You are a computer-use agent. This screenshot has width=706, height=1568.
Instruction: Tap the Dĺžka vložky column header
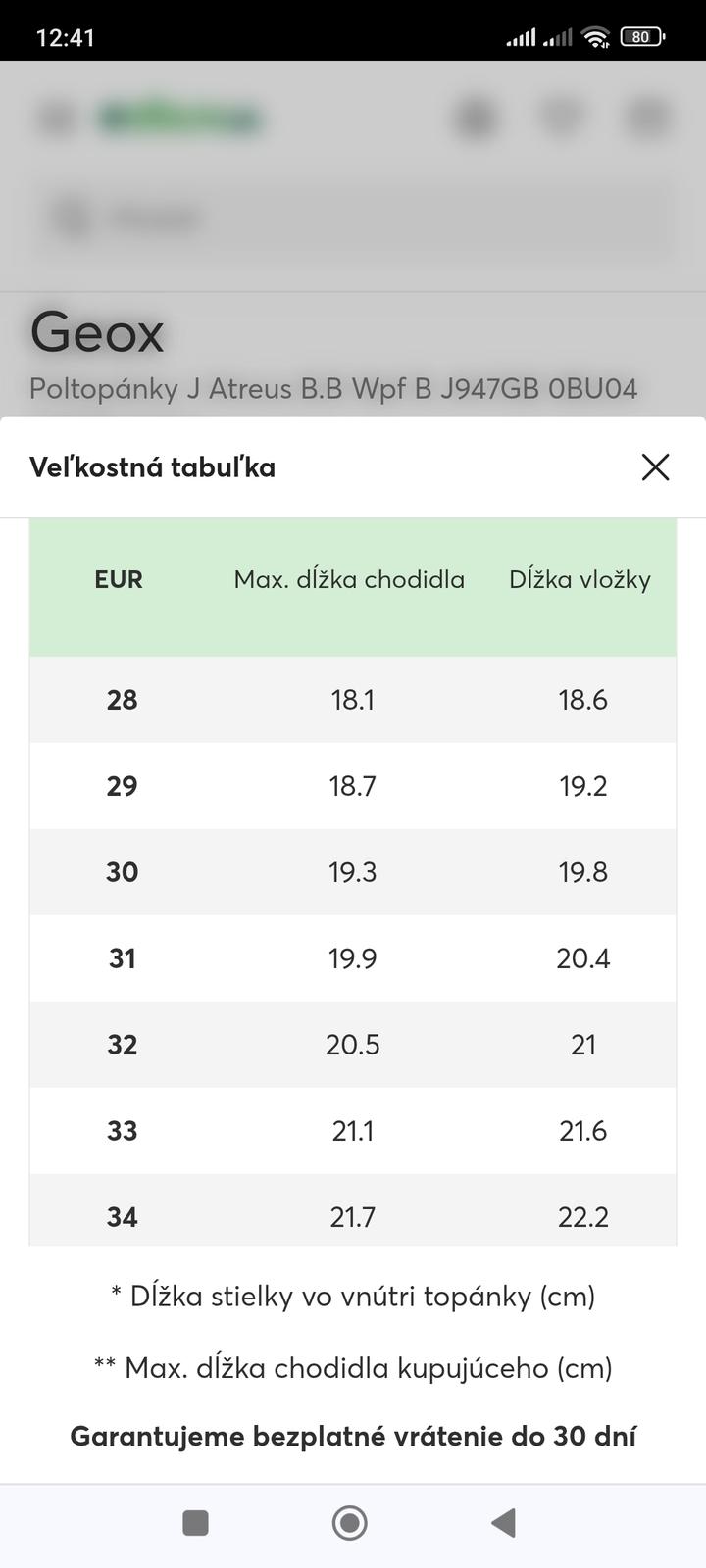580,579
